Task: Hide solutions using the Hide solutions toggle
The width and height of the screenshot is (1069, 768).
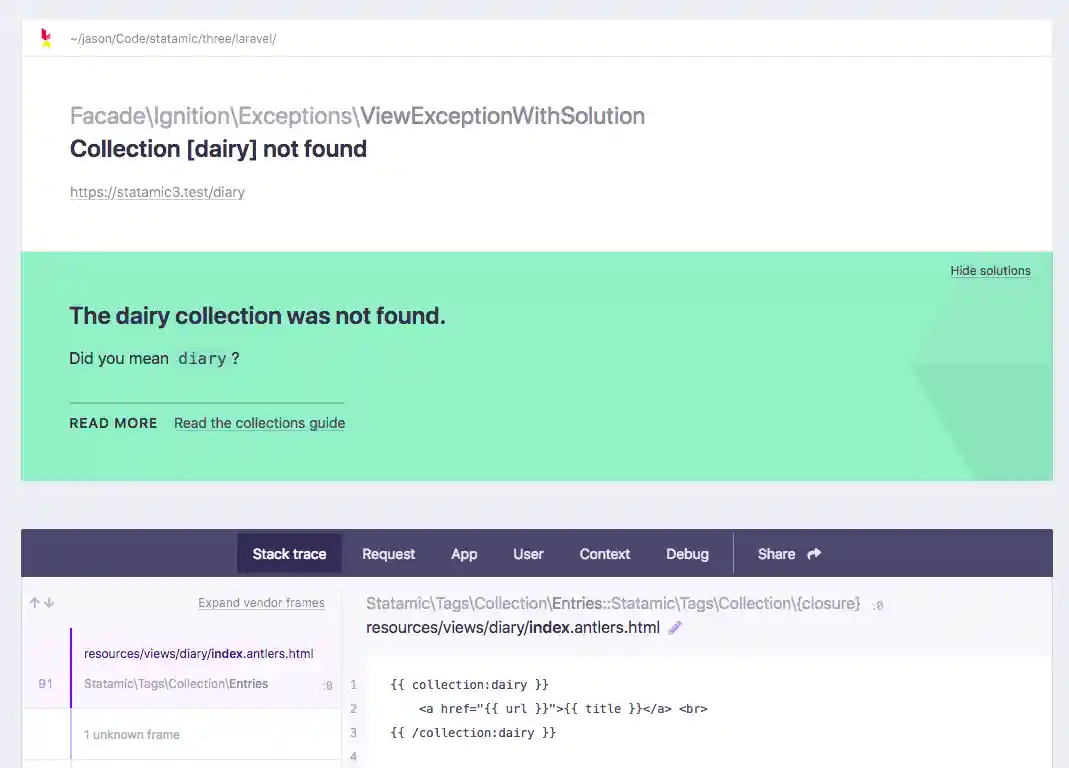Action: tap(990, 270)
